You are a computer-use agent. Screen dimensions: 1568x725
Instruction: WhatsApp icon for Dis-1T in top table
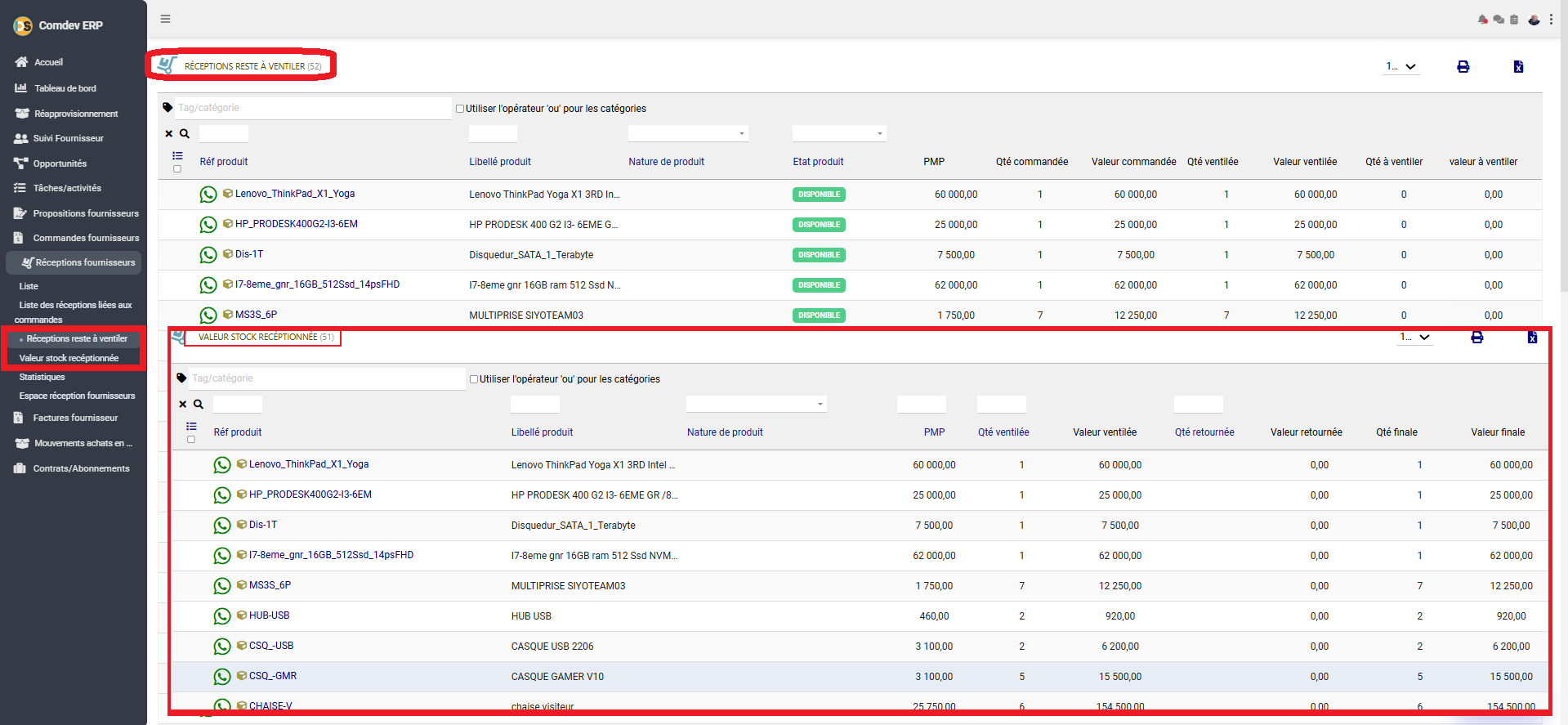click(208, 255)
